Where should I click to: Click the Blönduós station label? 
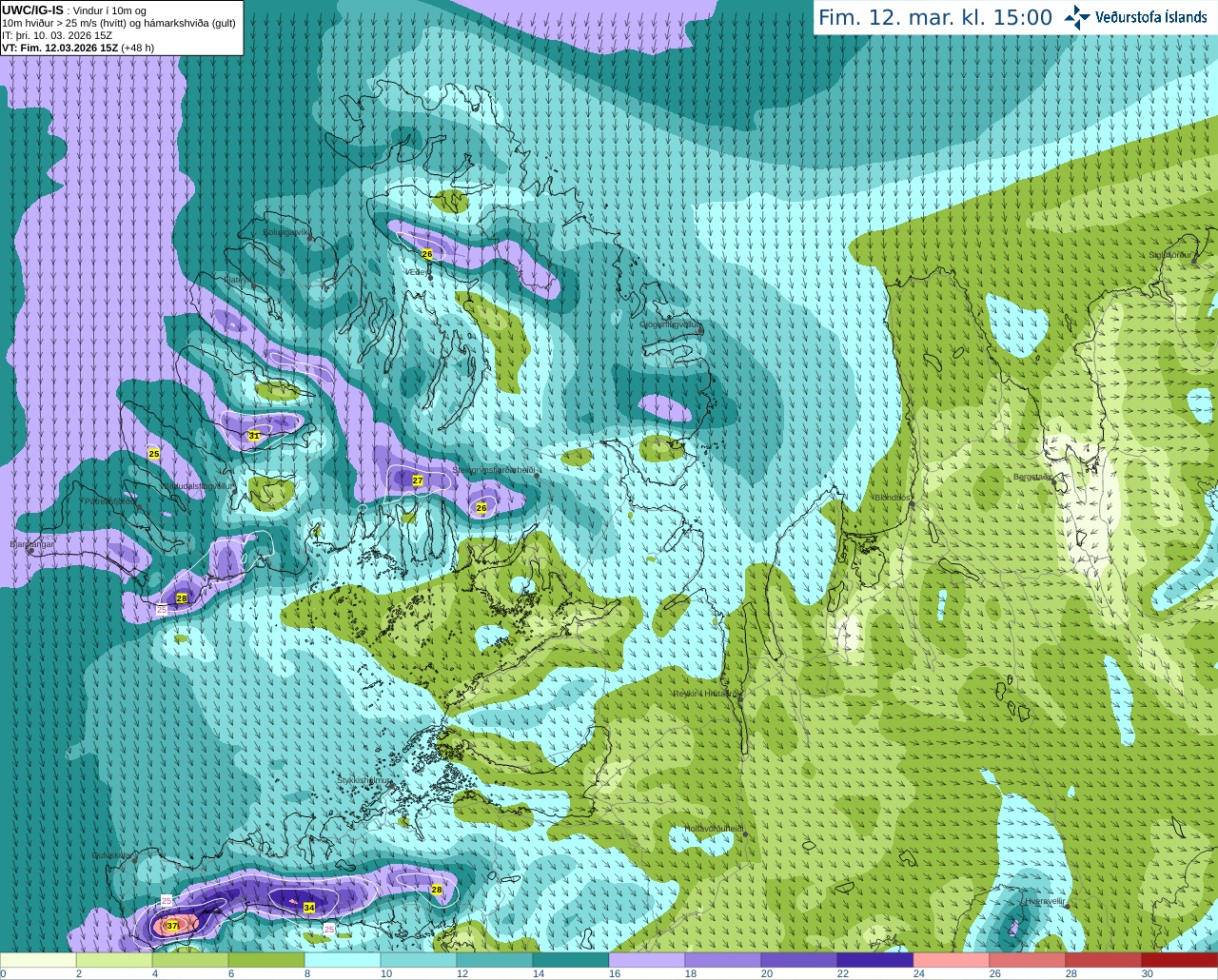pos(893,498)
